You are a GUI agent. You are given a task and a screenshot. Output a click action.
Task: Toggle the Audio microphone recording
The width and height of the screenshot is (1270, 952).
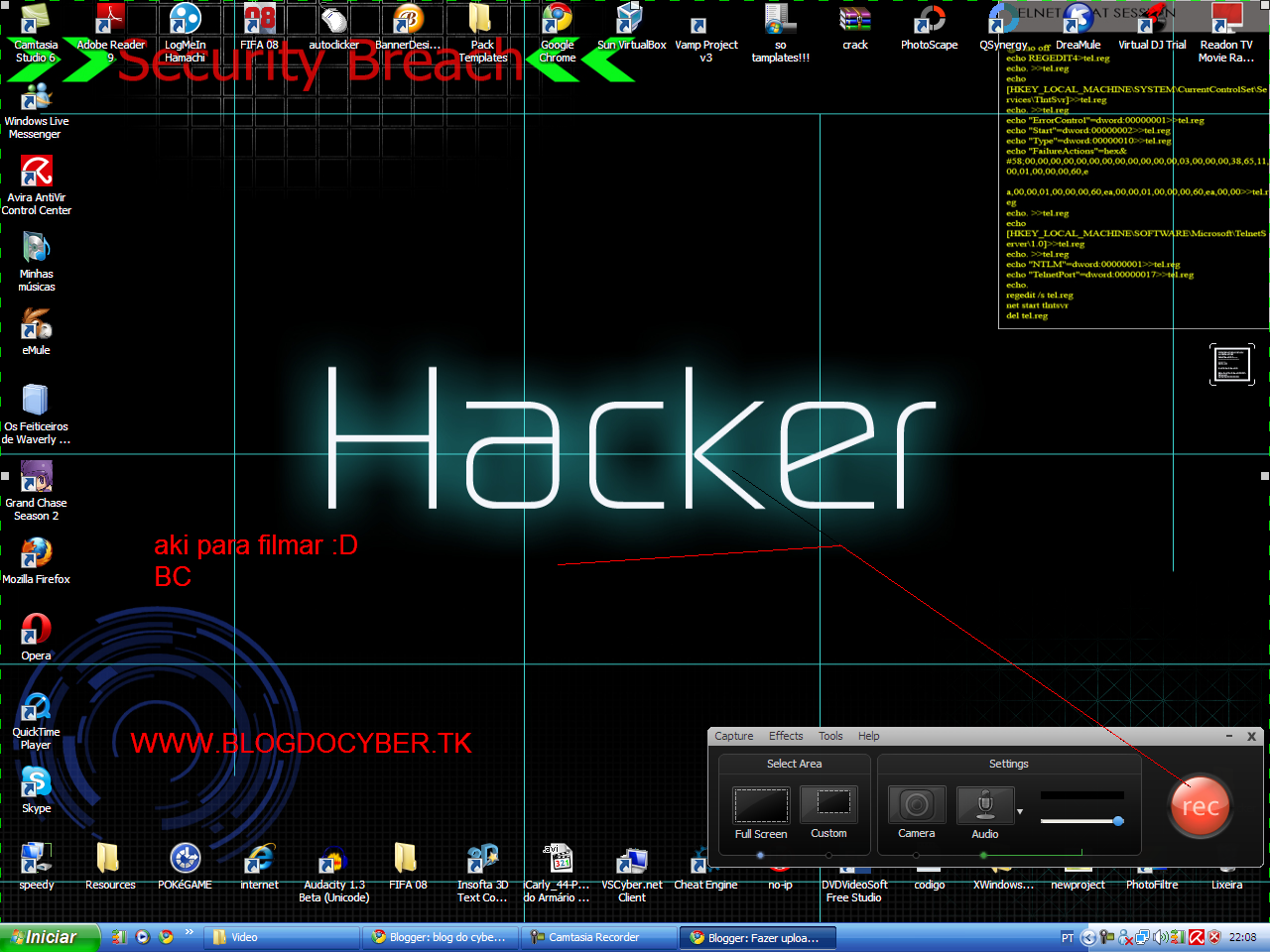pos(985,805)
